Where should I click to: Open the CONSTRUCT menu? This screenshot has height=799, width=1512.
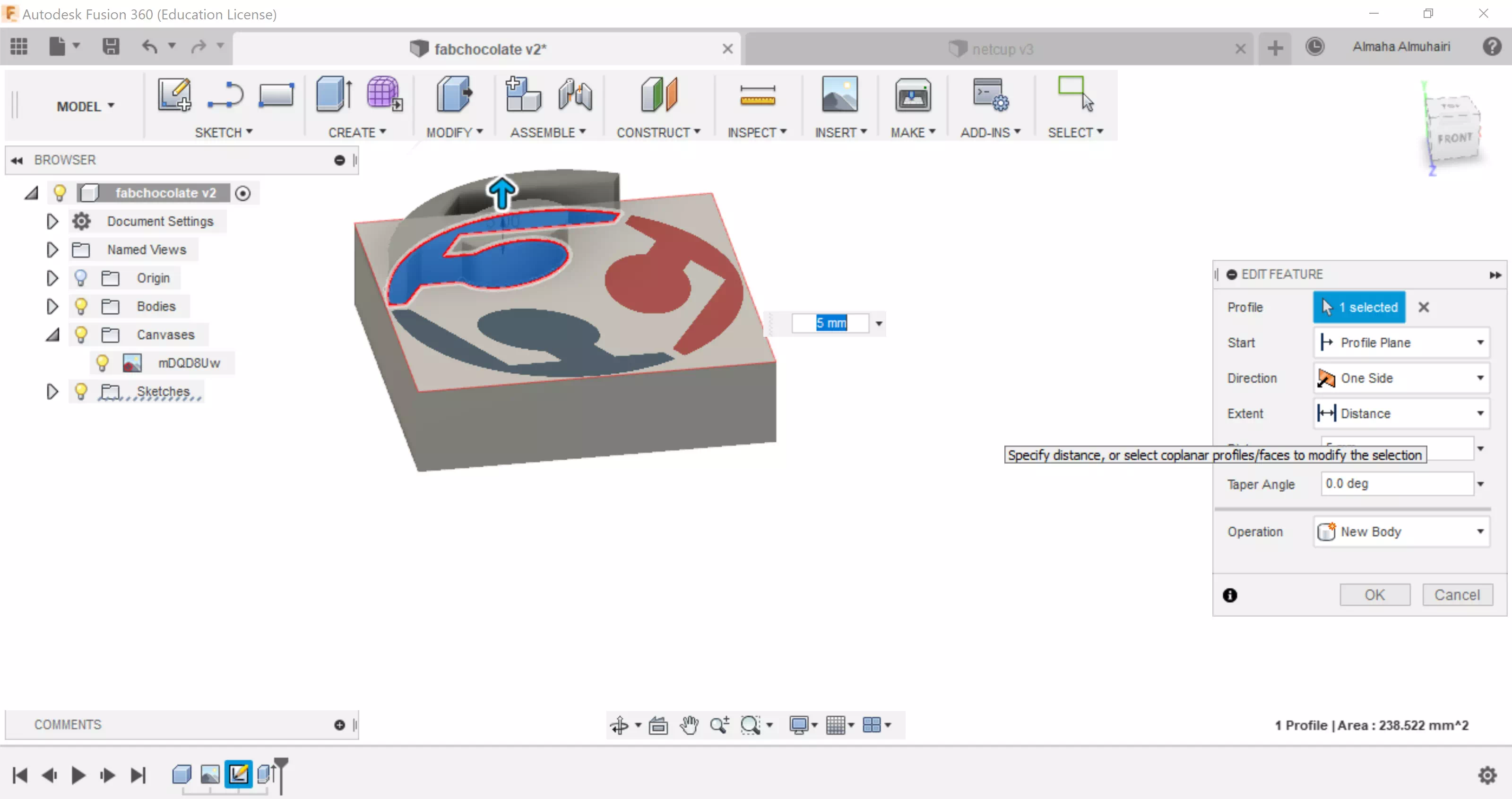(657, 133)
